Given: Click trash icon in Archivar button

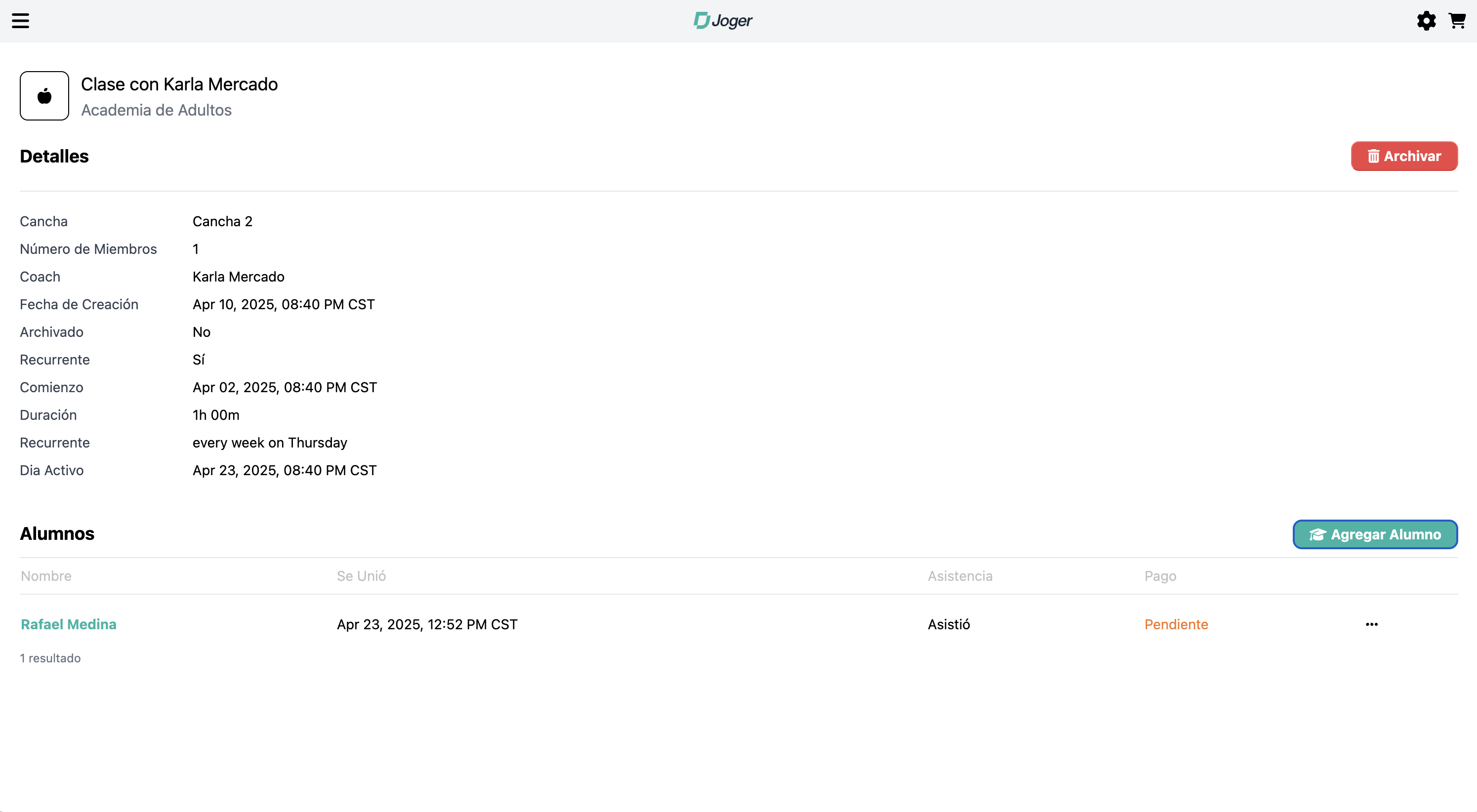Looking at the screenshot, I should (x=1373, y=156).
